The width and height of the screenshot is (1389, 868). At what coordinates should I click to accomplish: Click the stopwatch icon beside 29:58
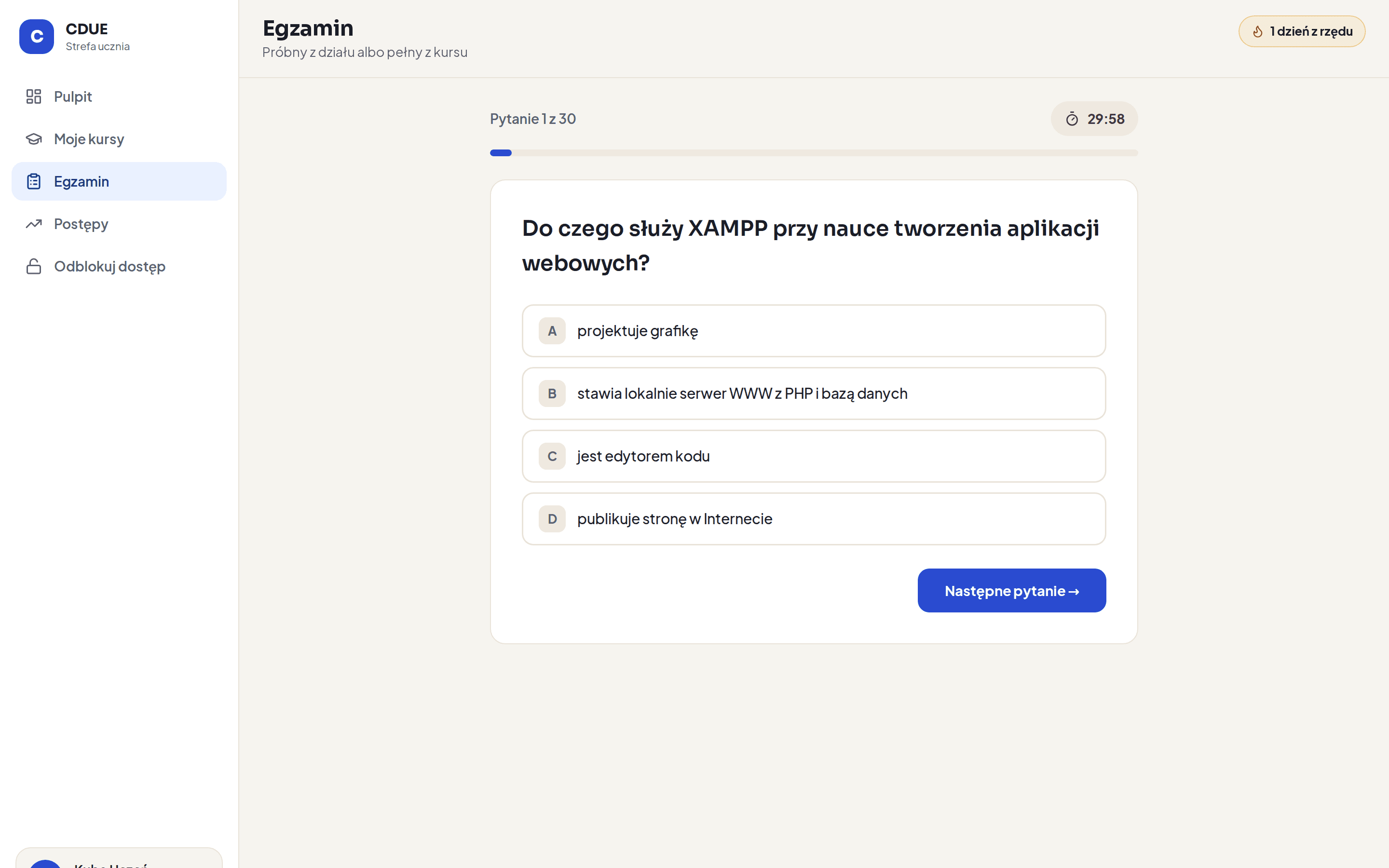[1072, 119]
